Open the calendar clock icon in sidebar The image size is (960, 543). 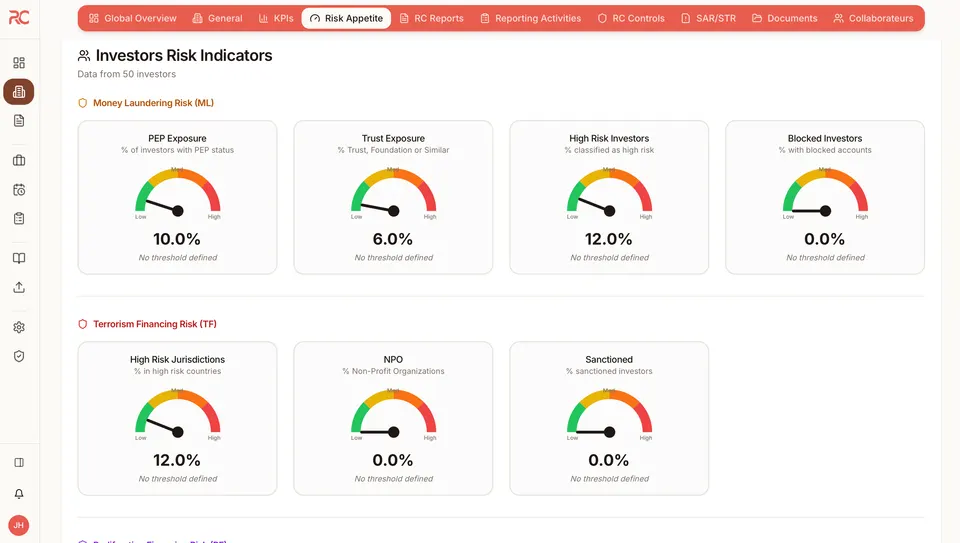pyautogui.click(x=19, y=190)
